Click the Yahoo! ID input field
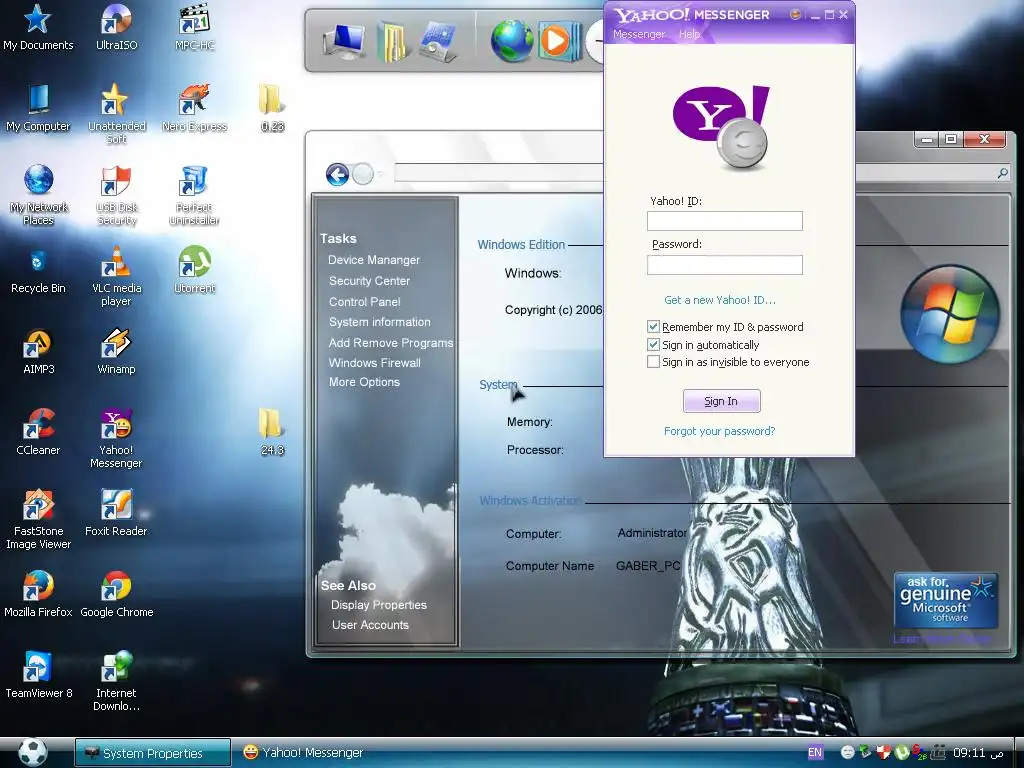Viewport: 1024px width, 768px height. click(724, 221)
